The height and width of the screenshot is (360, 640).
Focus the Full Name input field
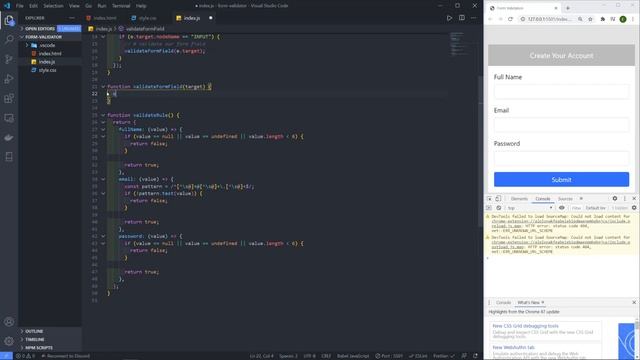coord(561,91)
